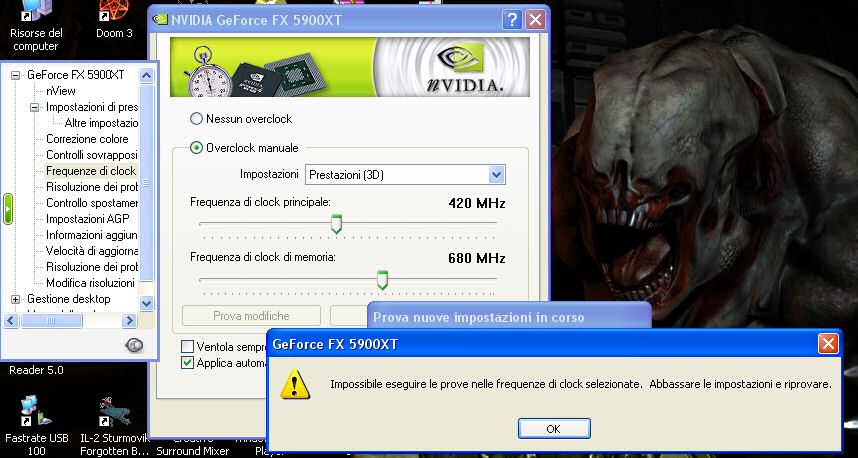Image resolution: width=858 pixels, height=458 pixels.
Task: Launch the Doom 3 desktop shortcut
Action: 114,20
